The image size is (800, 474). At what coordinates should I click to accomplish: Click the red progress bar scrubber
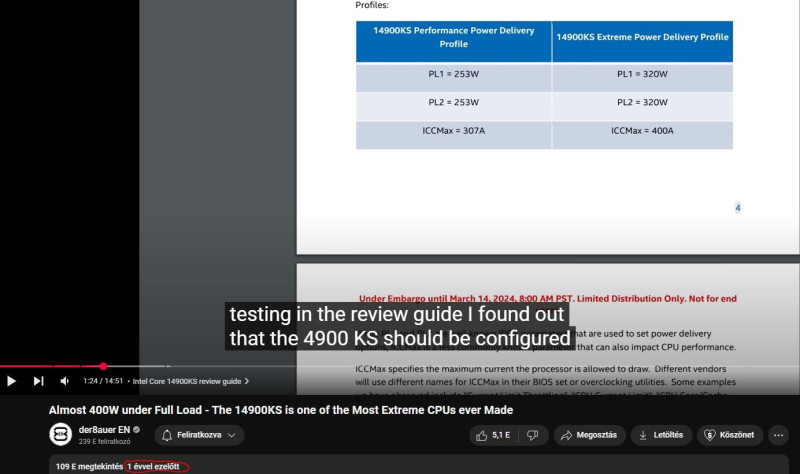(103, 366)
